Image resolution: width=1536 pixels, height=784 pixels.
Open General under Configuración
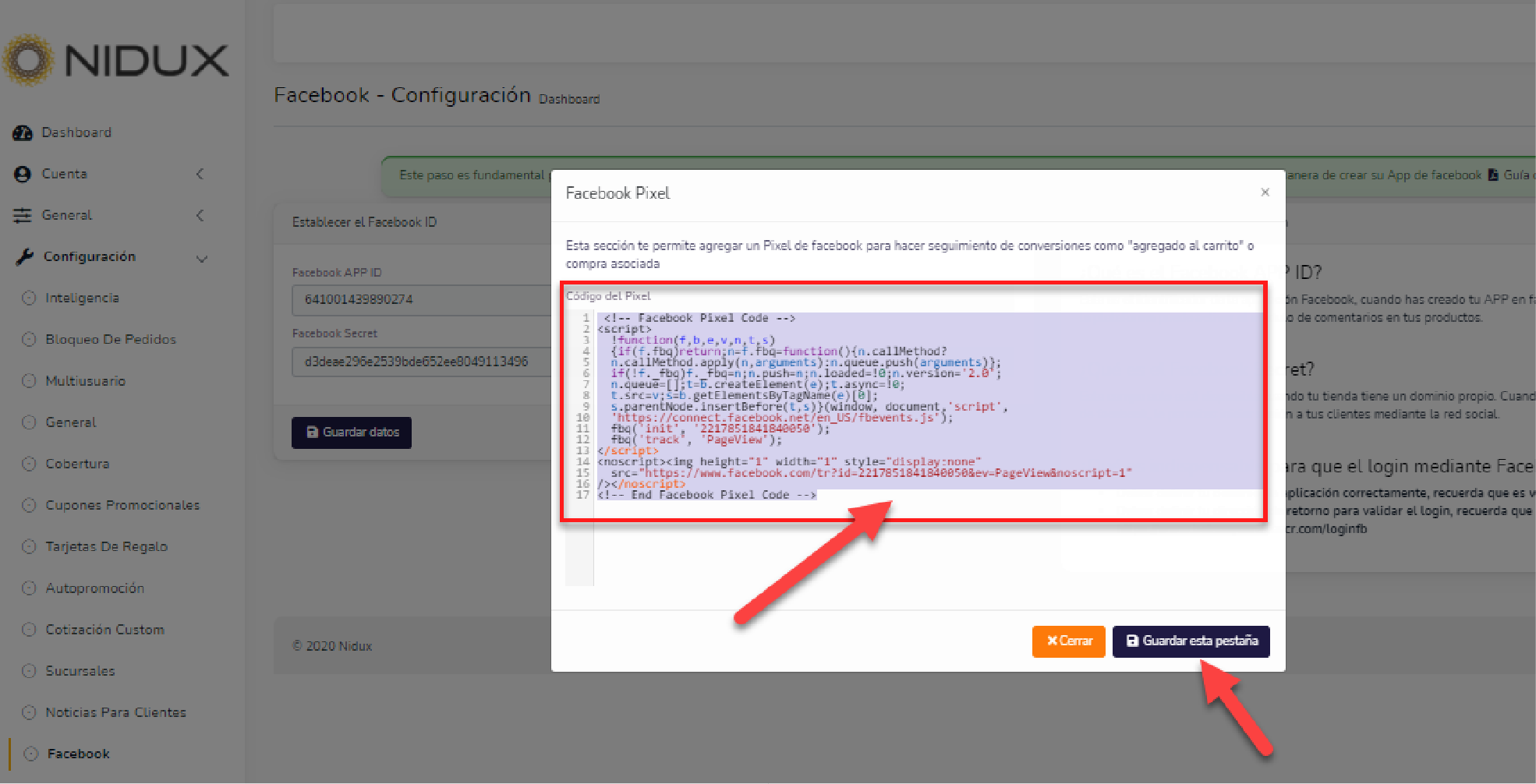(x=71, y=422)
